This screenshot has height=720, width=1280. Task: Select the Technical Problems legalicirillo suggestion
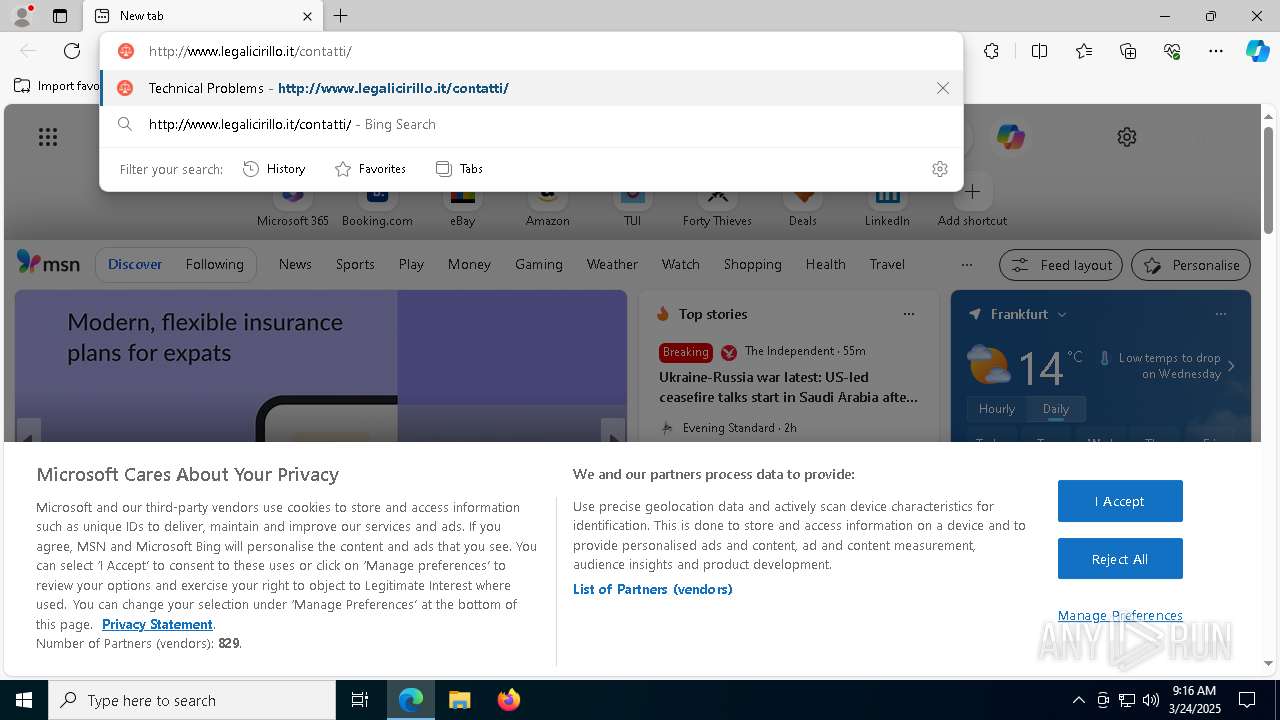coord(530,88)
